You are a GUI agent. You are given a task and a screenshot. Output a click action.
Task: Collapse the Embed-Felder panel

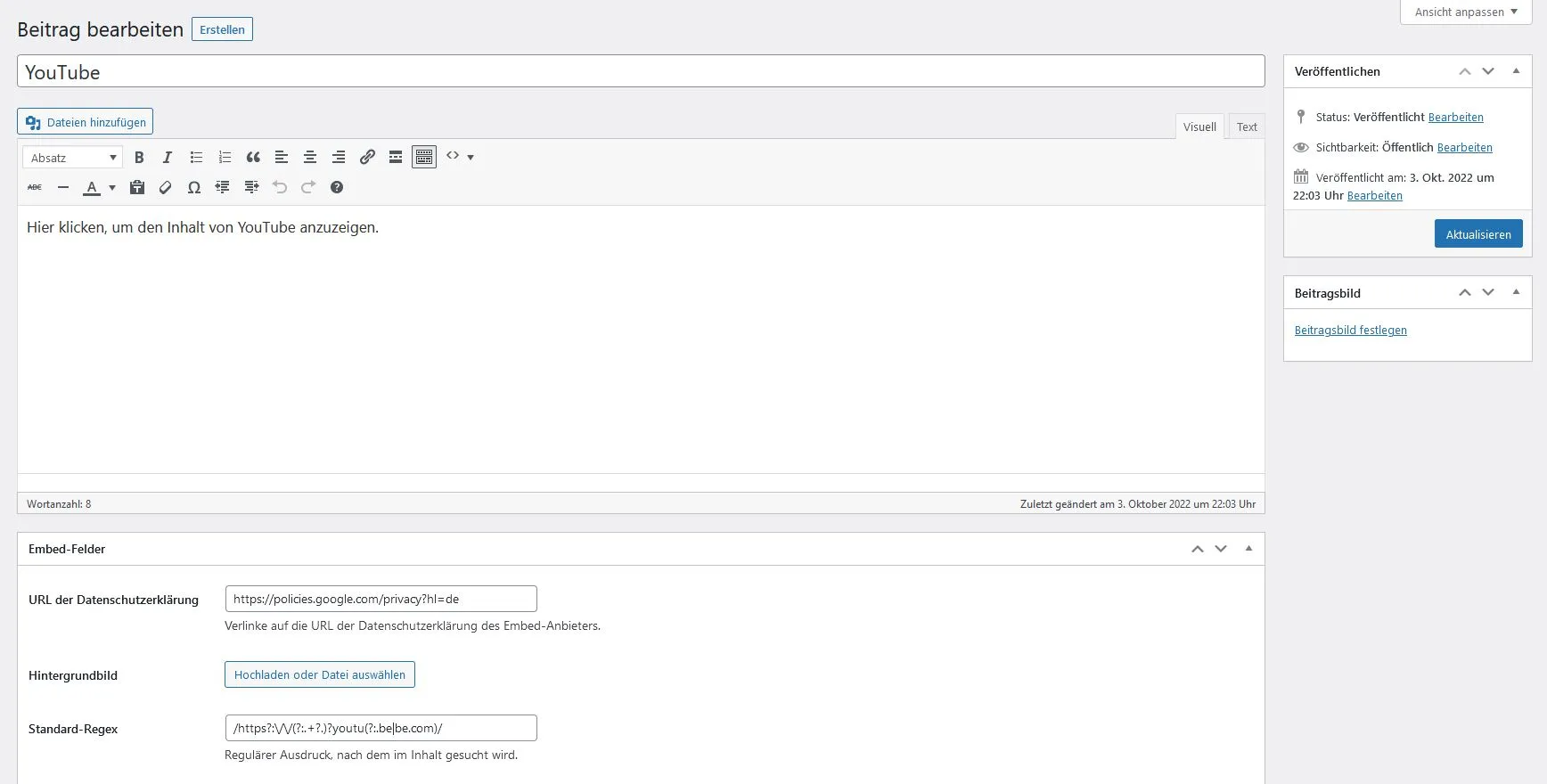point(1248,549)
